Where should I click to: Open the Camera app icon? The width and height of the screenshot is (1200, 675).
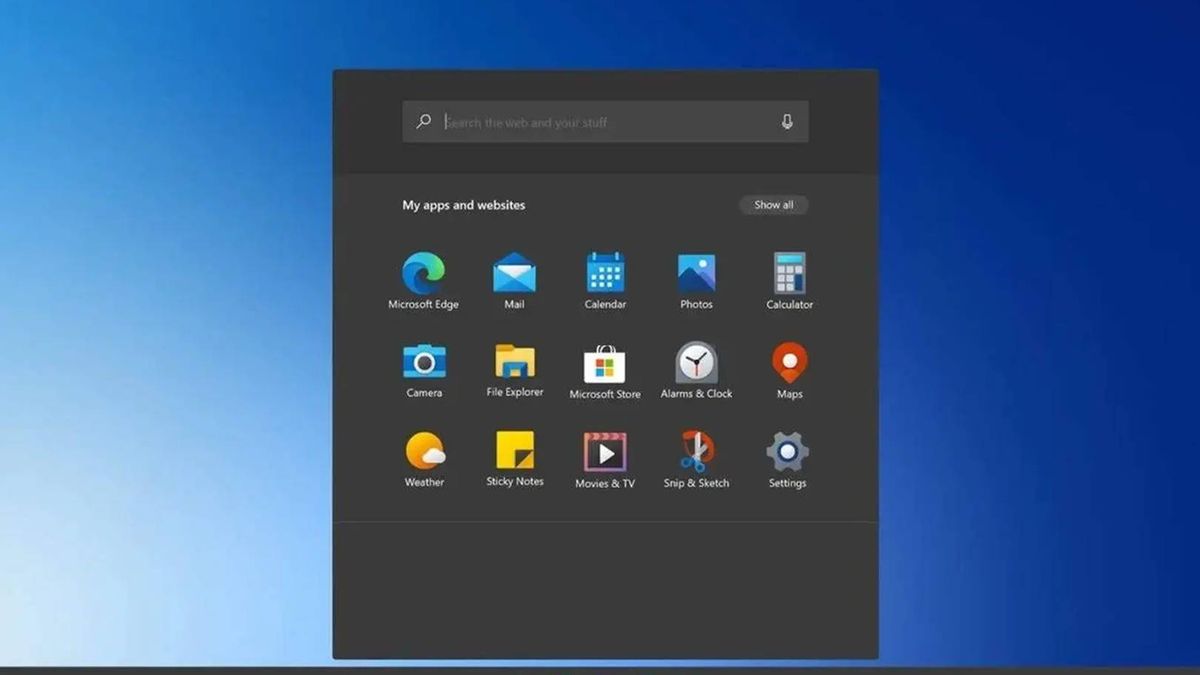click(424, 361)
